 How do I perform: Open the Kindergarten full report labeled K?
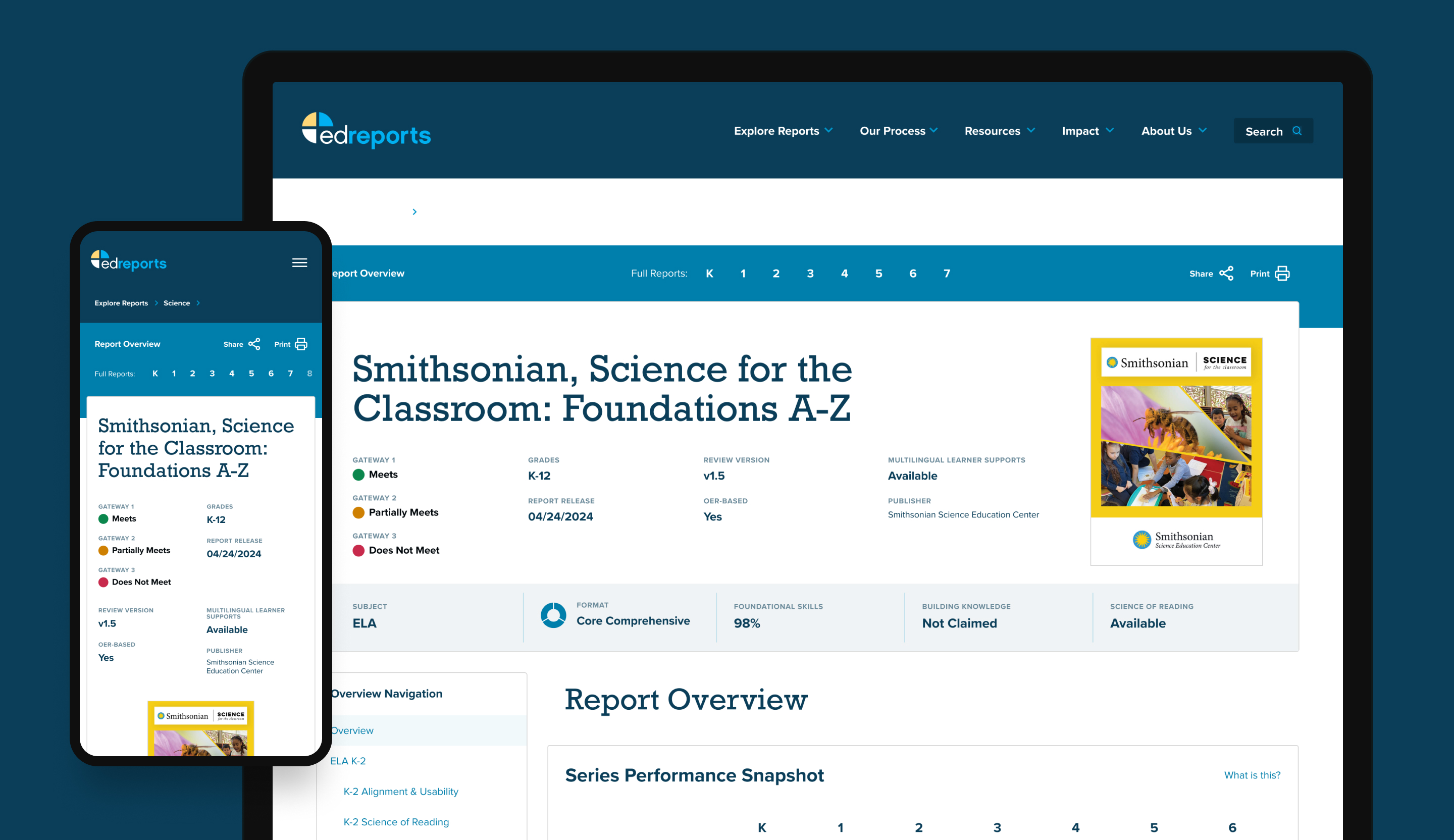click(x=710, y=273)
